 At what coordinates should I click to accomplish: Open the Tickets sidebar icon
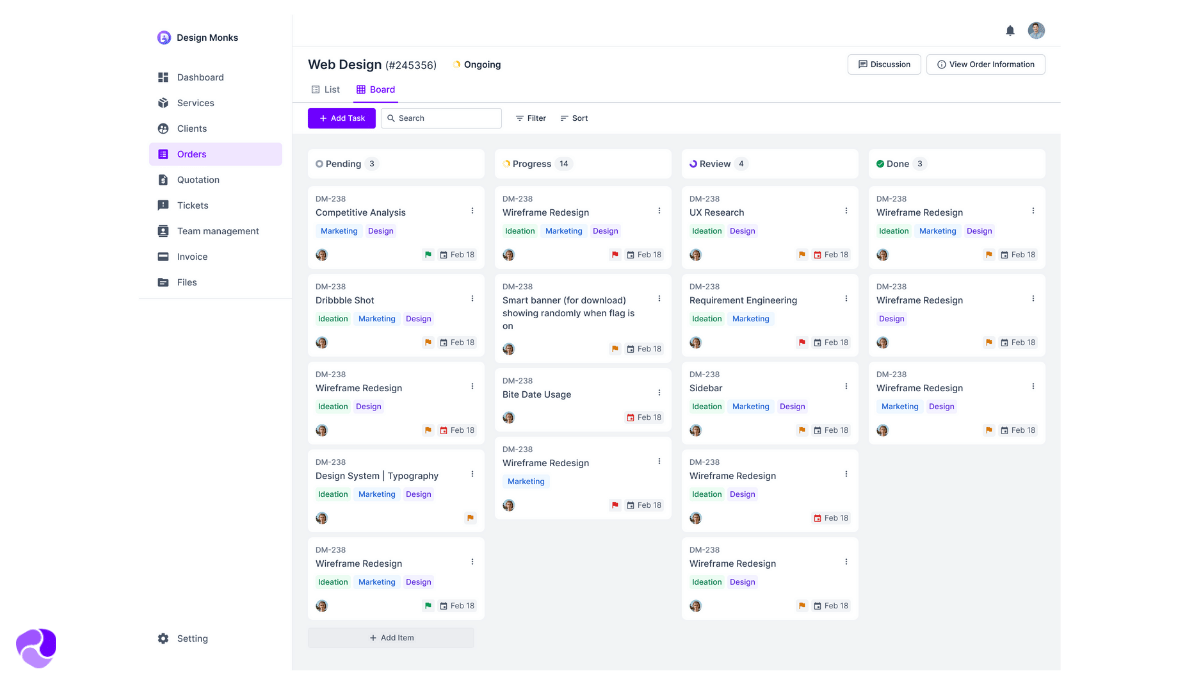(163, 205)
